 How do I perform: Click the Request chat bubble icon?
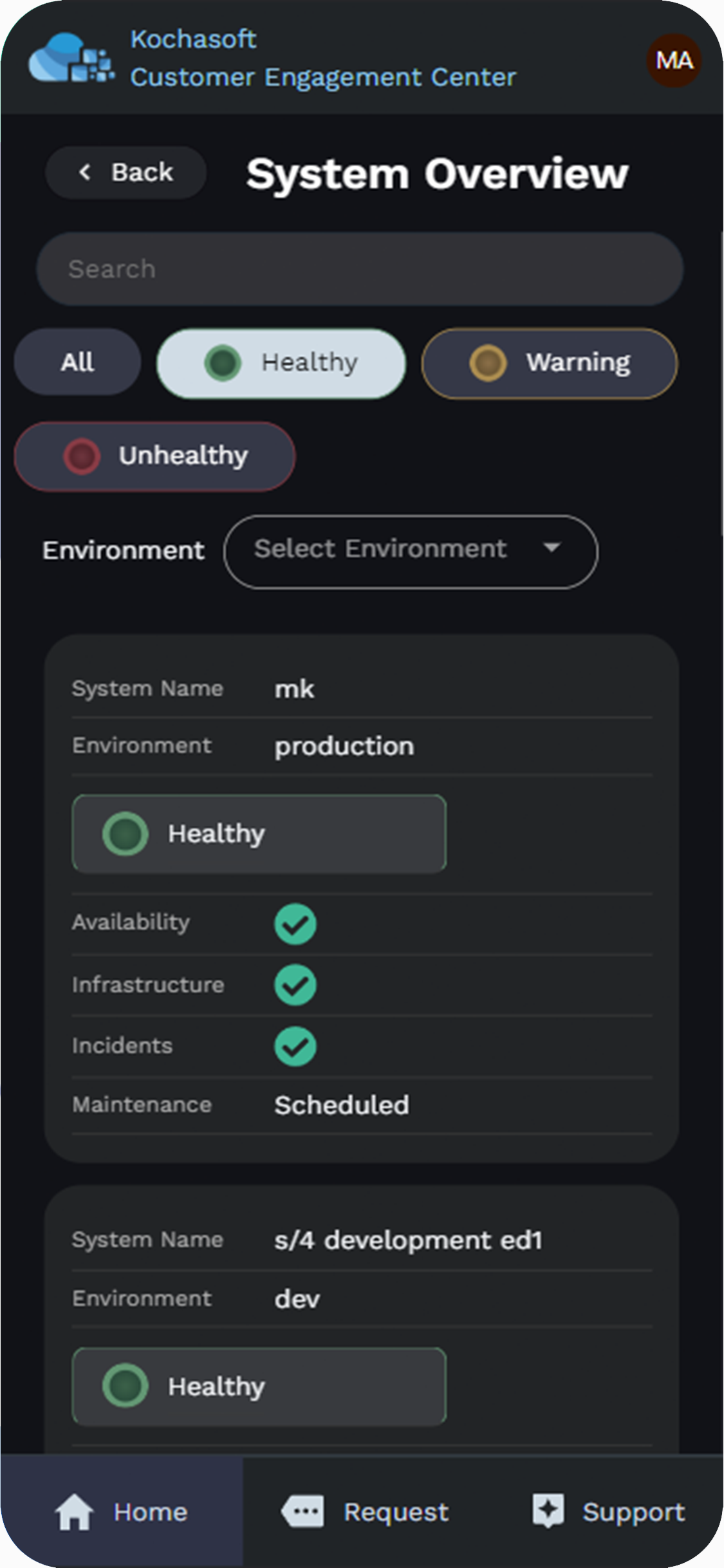click(x=302, y=1511)
